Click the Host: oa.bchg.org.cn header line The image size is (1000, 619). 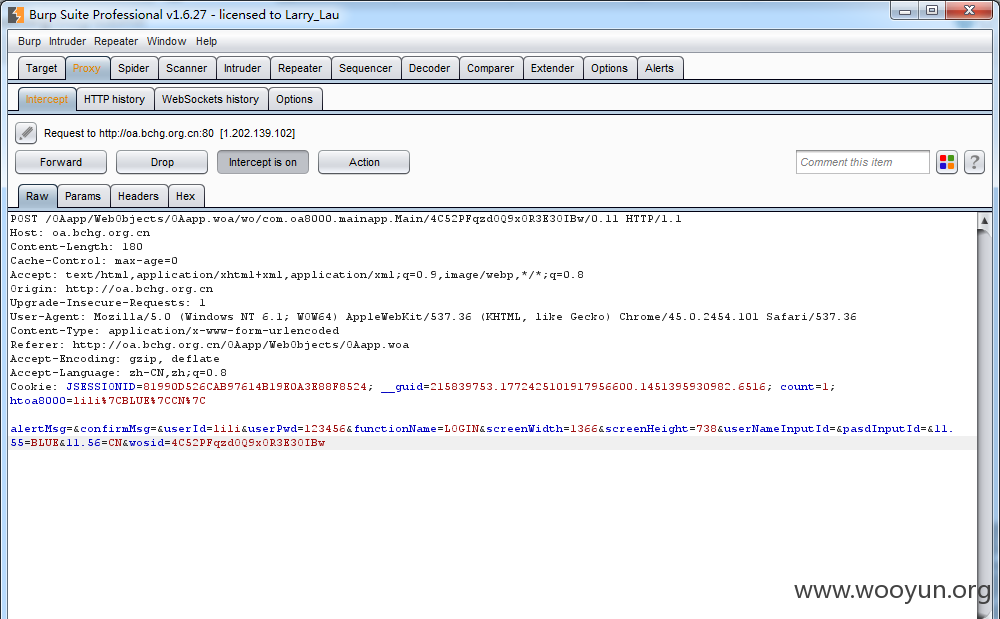pos(80,233)
